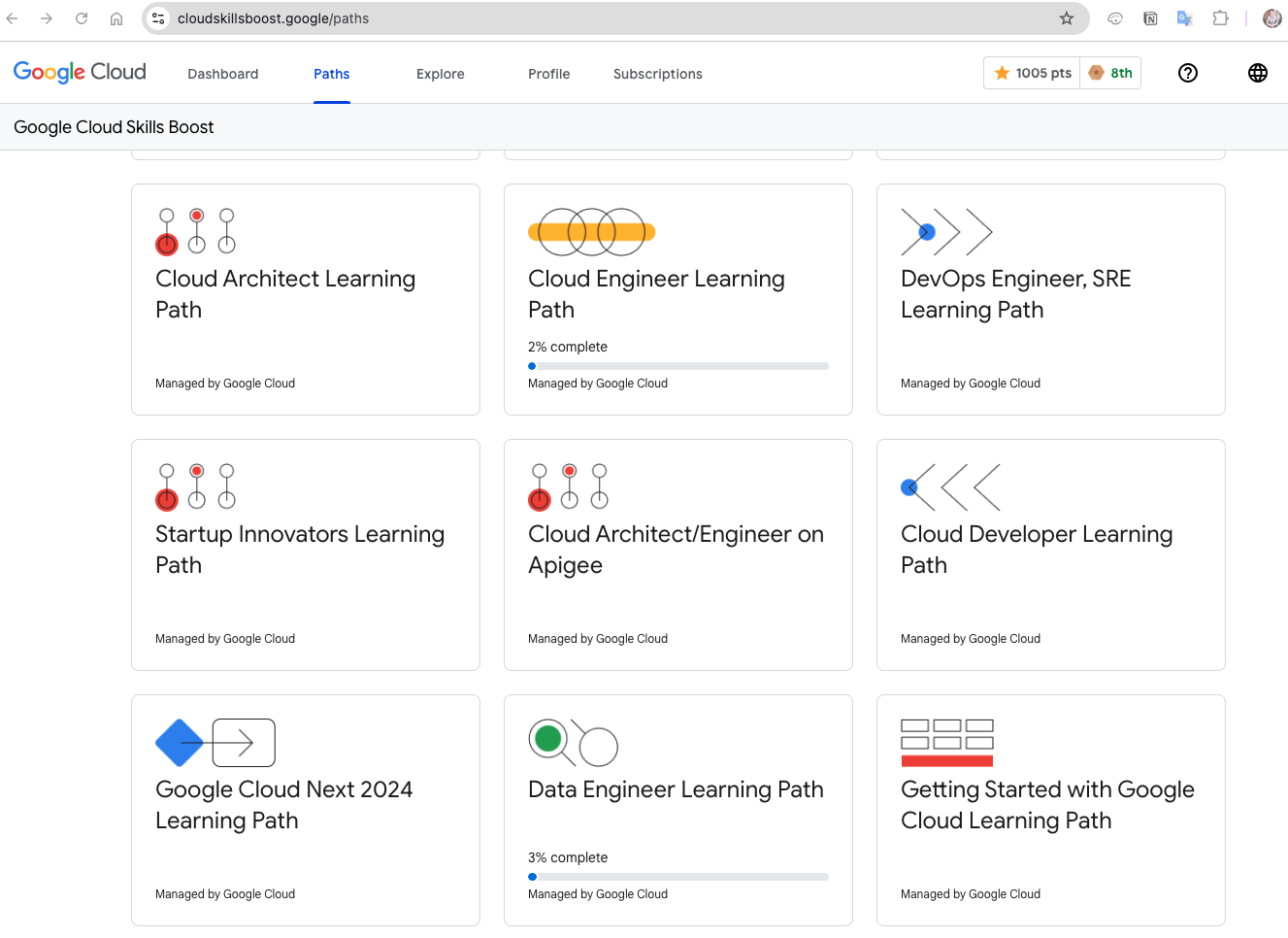Screen dimensions: 1288x938
Task: Open the 1005 pts points badge
Action: click(1033, 73)
